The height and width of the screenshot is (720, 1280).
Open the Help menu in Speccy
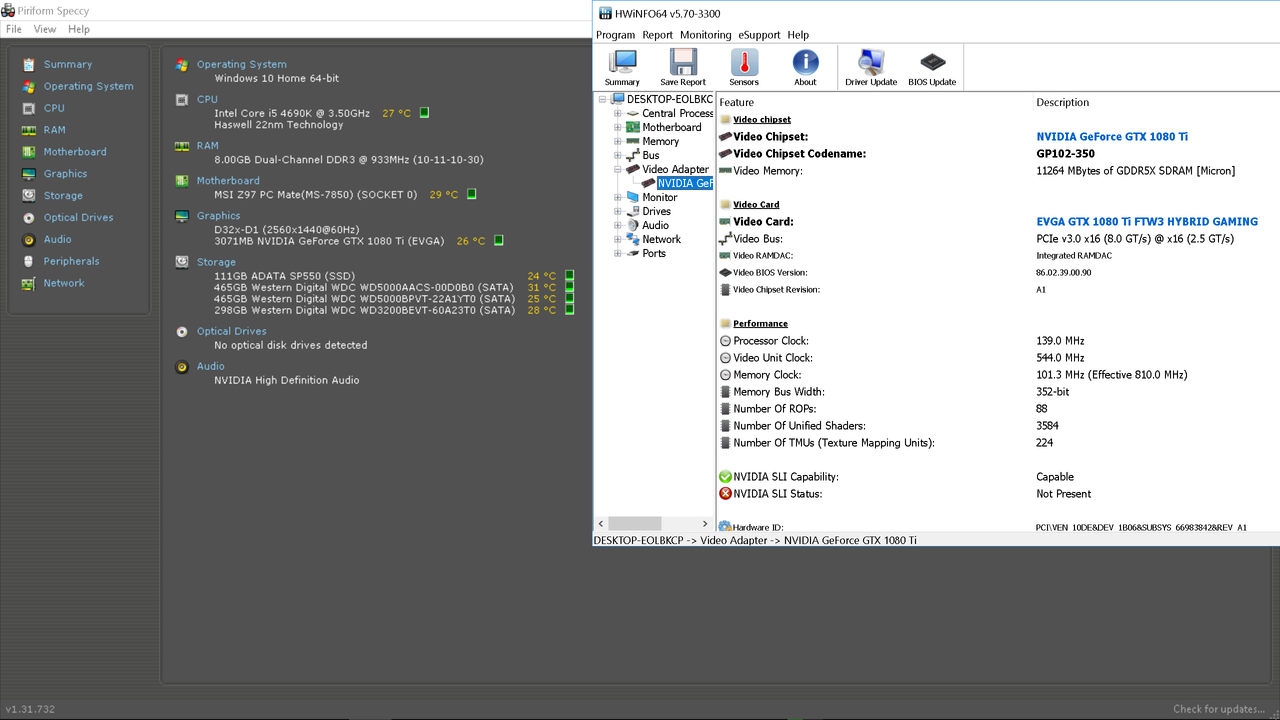click(79, 29)
